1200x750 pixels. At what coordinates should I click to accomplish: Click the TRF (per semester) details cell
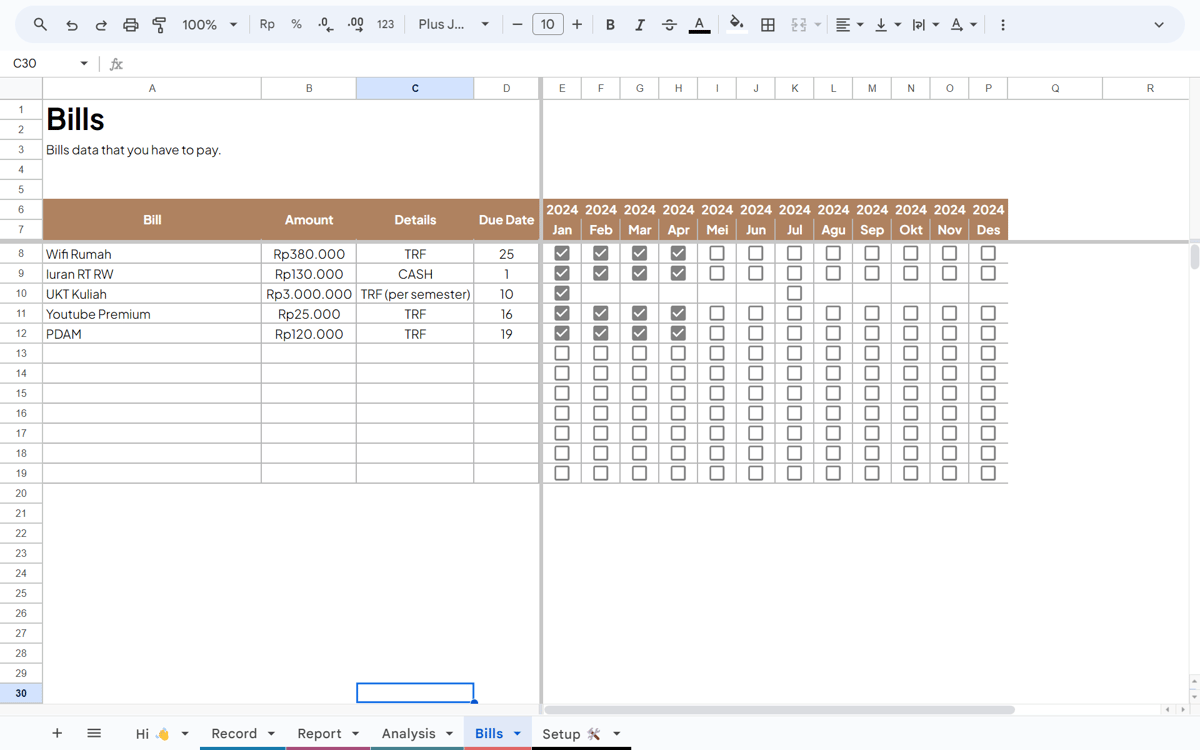[x=415, y=294]
